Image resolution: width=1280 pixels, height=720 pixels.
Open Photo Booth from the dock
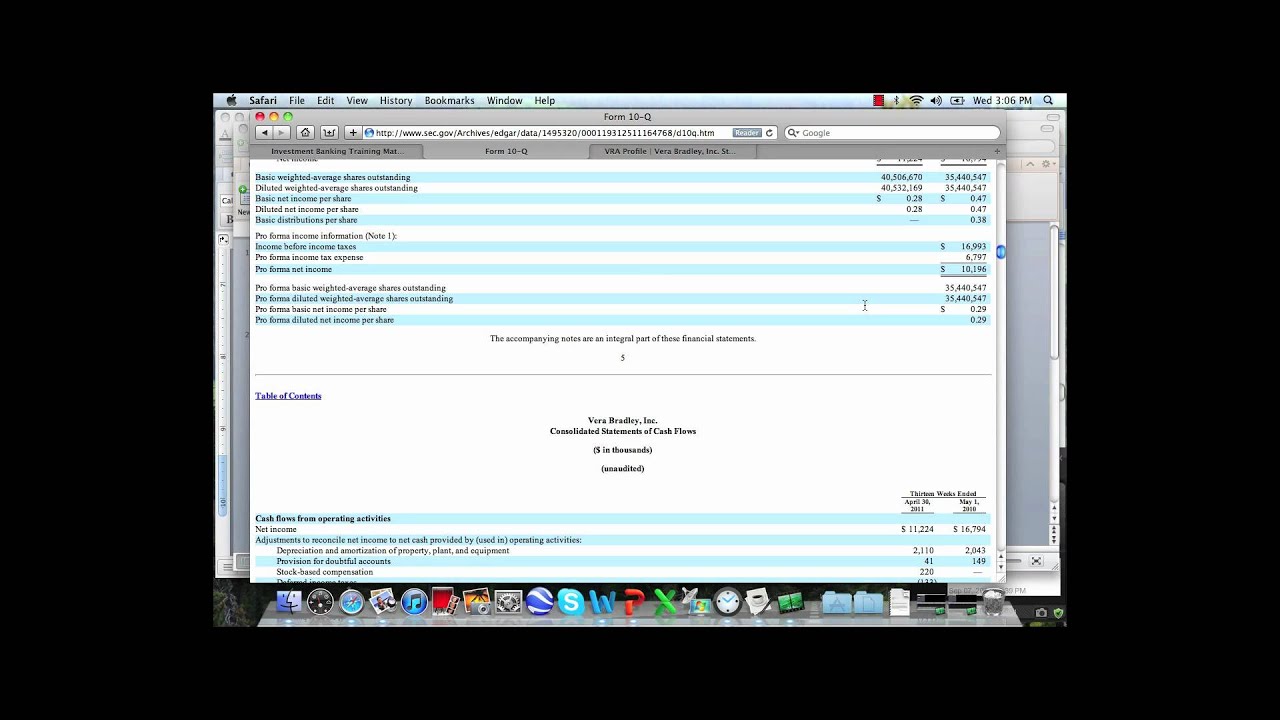pos(444,602)
